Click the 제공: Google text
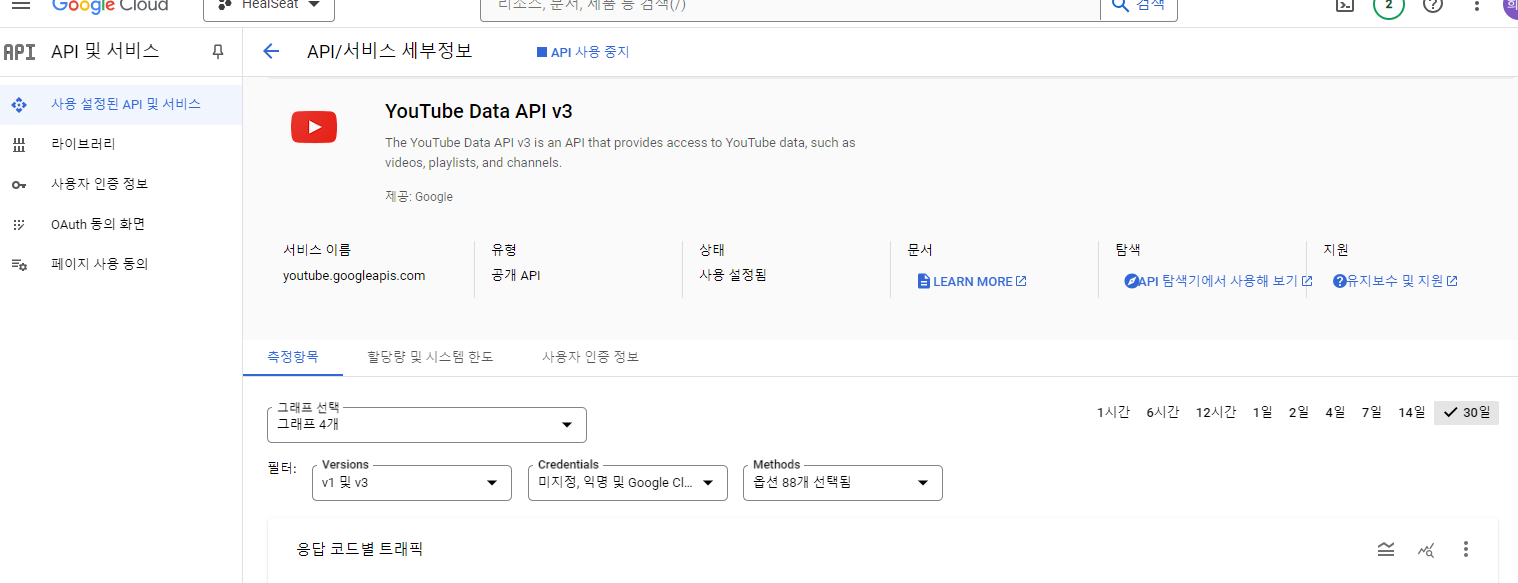Screen dimensions: 1518x583 (x=419, y=197)
